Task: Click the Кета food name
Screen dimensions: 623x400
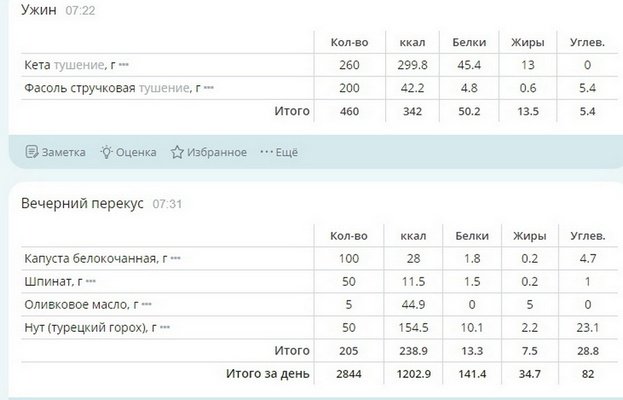Action: click(39, 65)
